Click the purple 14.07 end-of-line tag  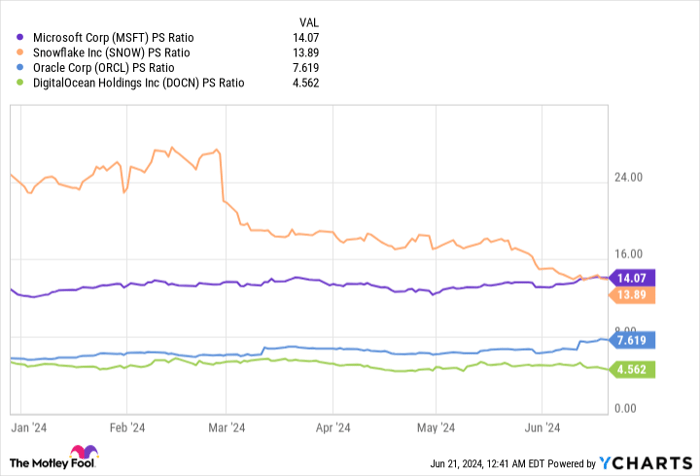pyautogui.click(x=632, y=278)
